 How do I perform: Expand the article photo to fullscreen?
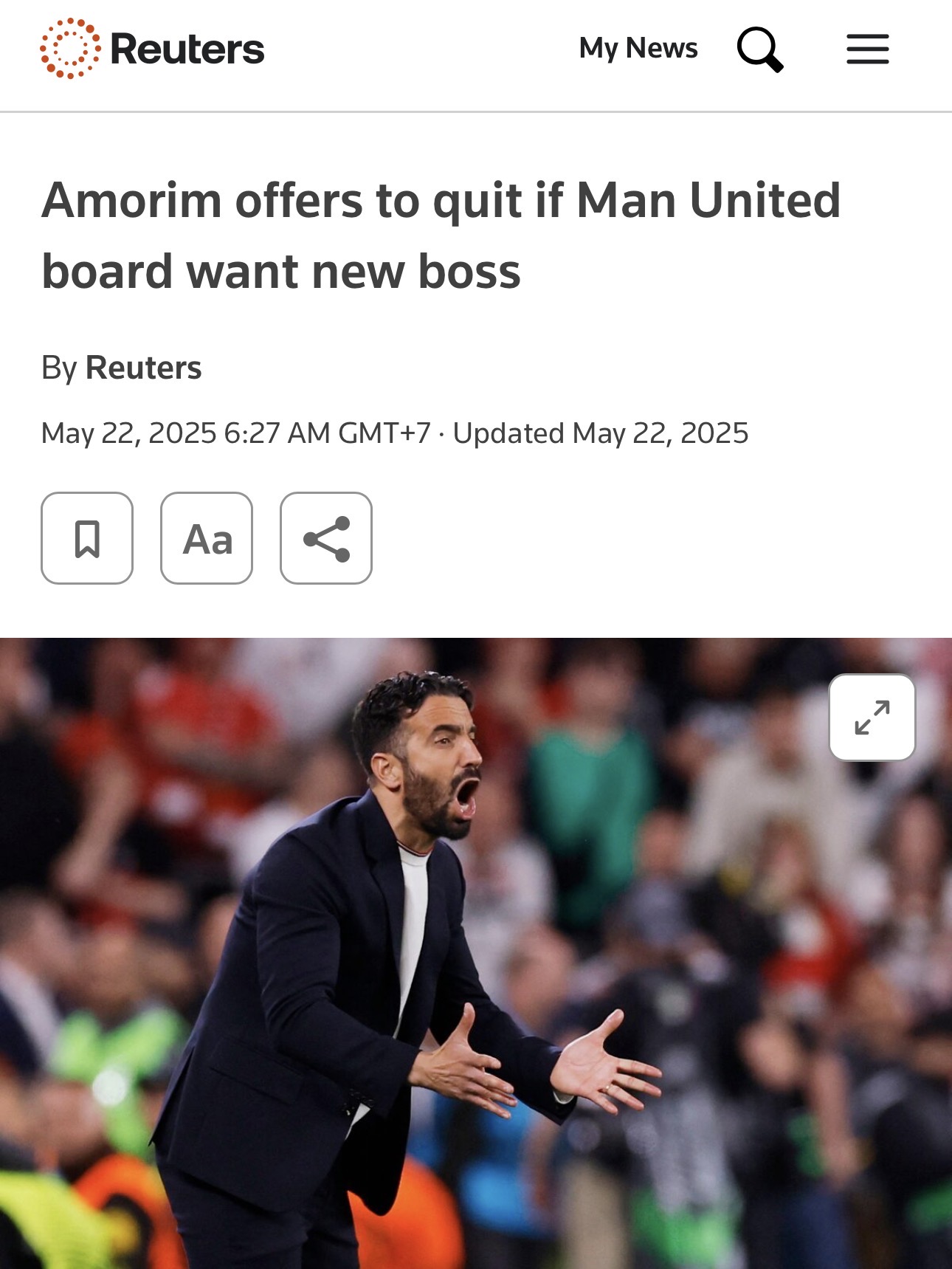[x=872, y=717]
